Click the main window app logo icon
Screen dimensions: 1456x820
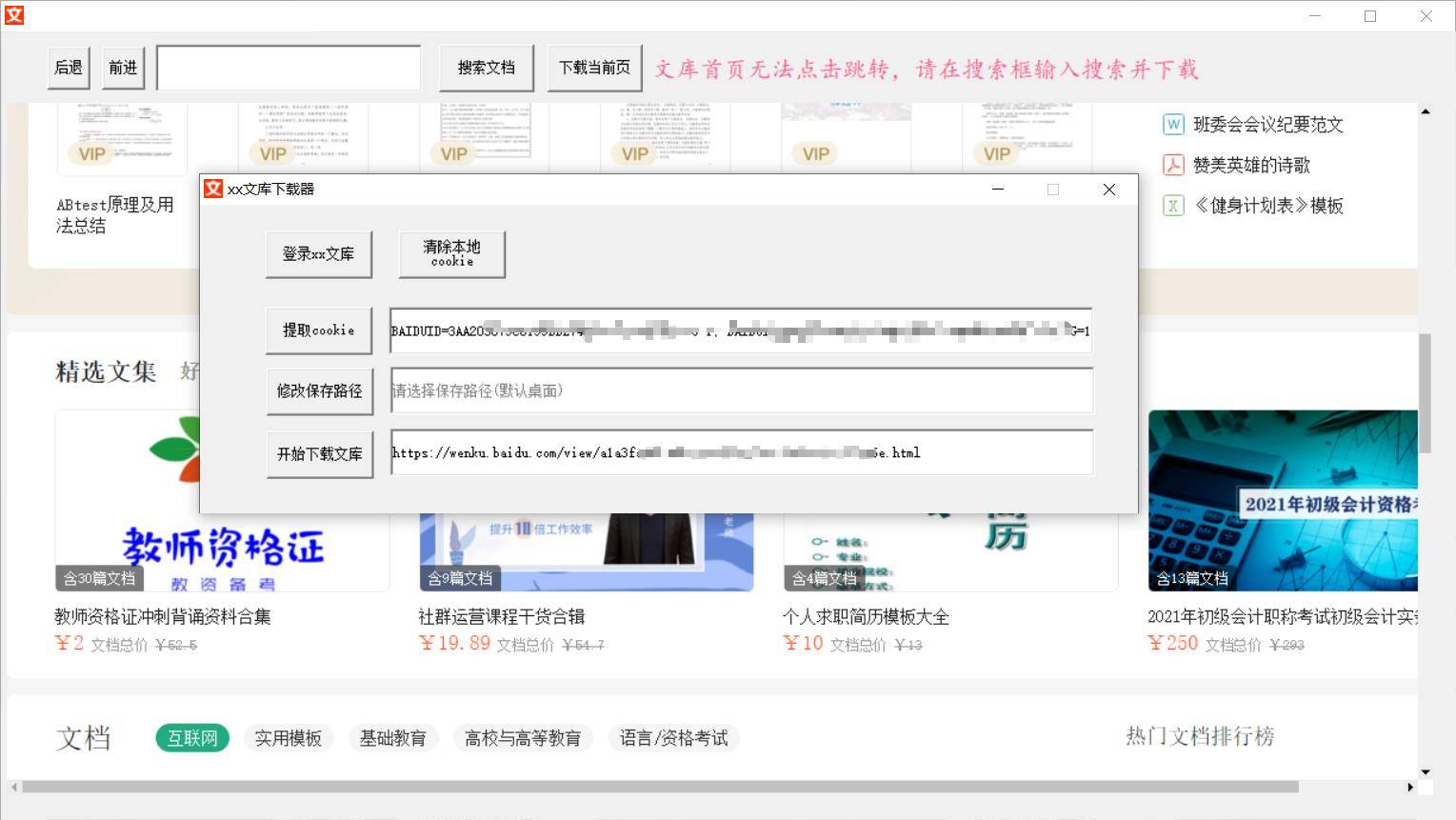click(13, 15)
